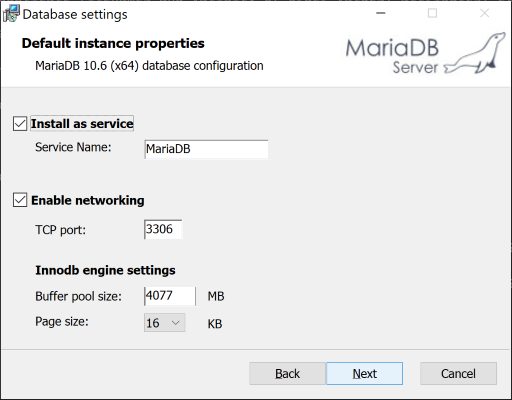
Task: Uncheck the Install as service checkbox
Action: [20, 124]
